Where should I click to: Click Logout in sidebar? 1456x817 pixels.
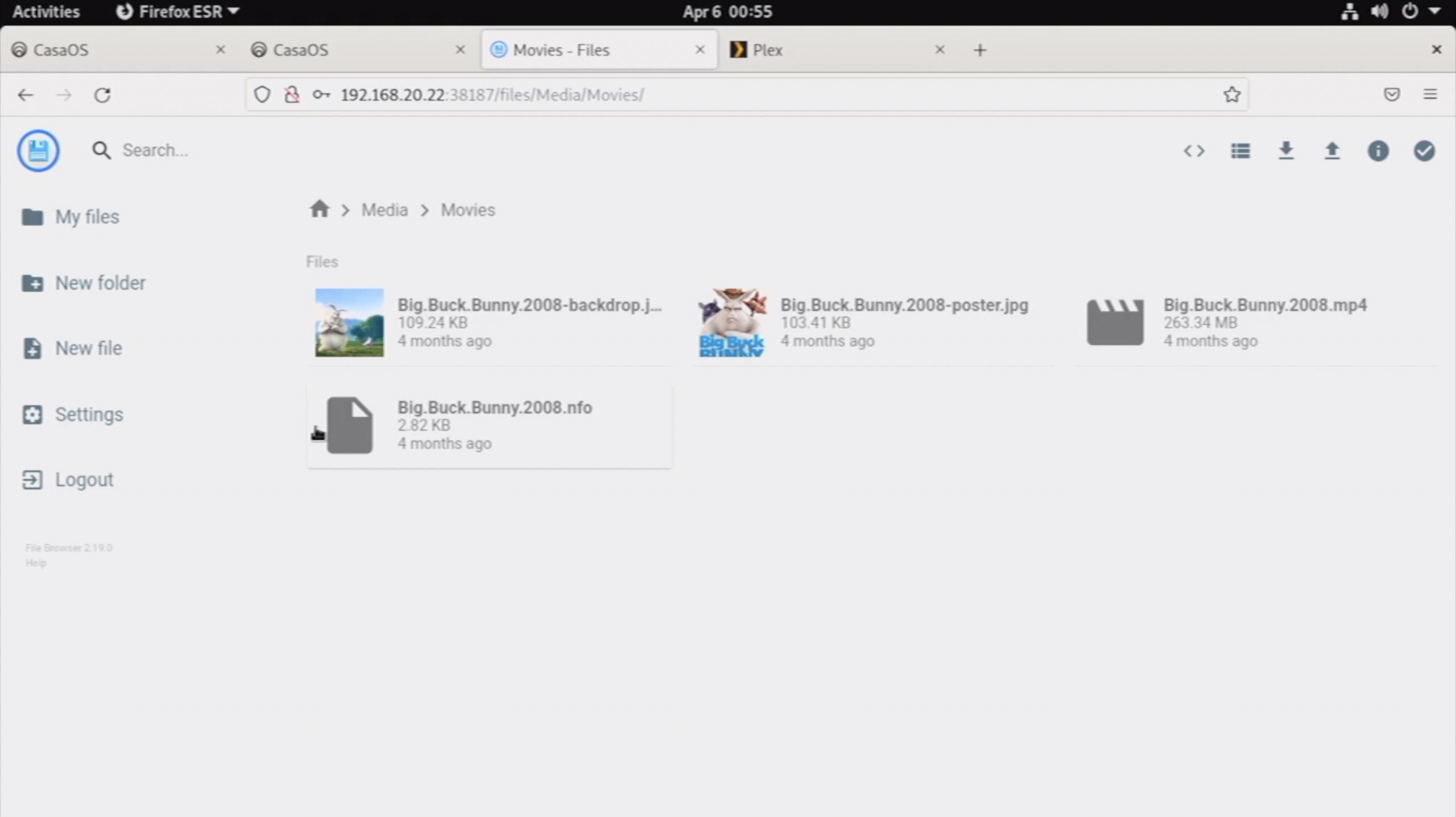[84, 480]
